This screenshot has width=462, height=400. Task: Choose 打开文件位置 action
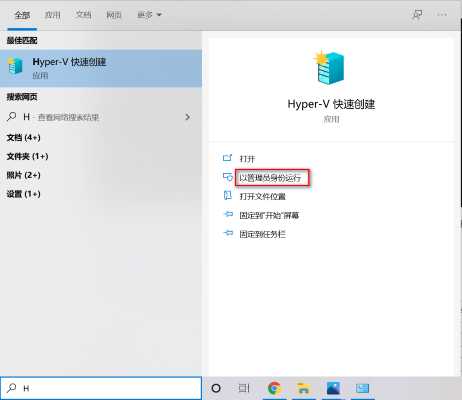pos(262,197)
